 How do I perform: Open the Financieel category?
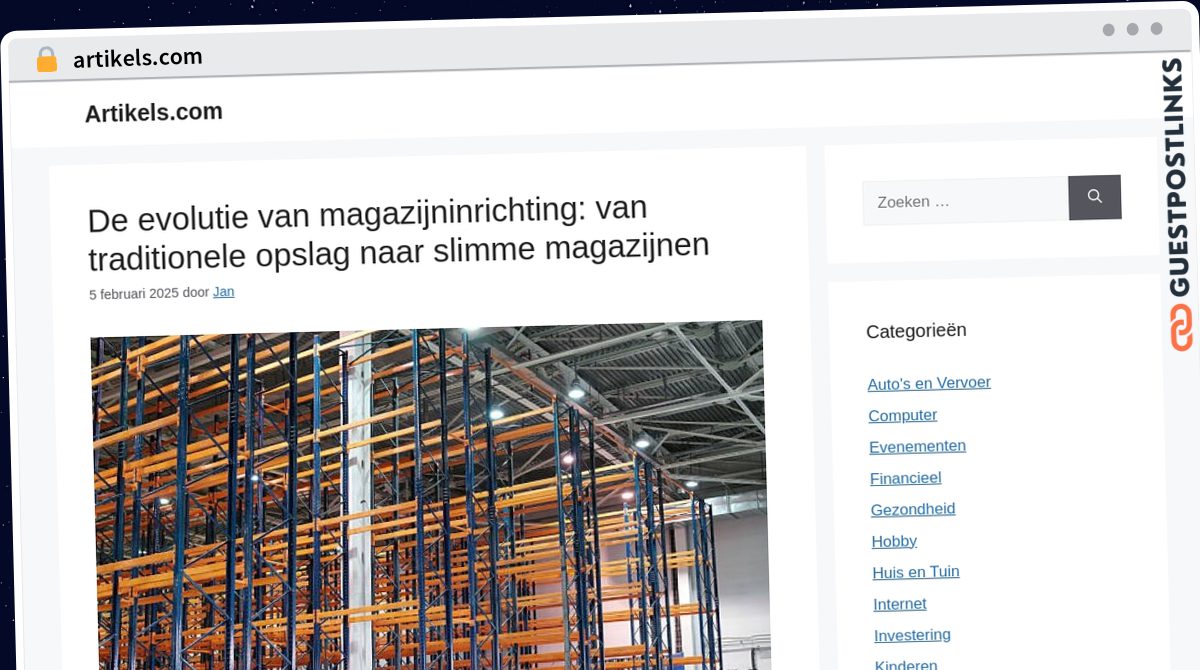906,478
